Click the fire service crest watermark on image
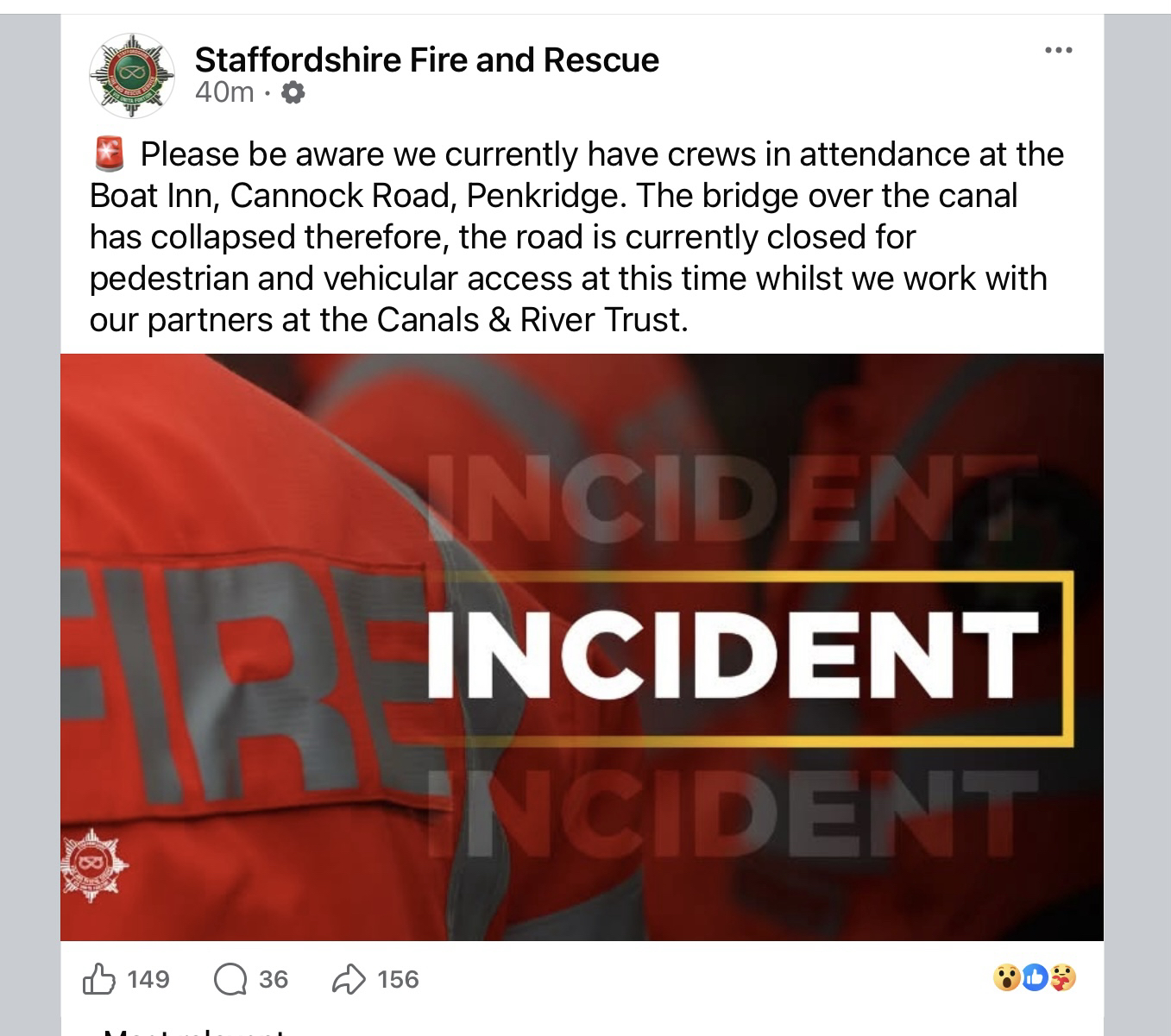Viewport: 1171px width, 1036px height. [94, 865]
